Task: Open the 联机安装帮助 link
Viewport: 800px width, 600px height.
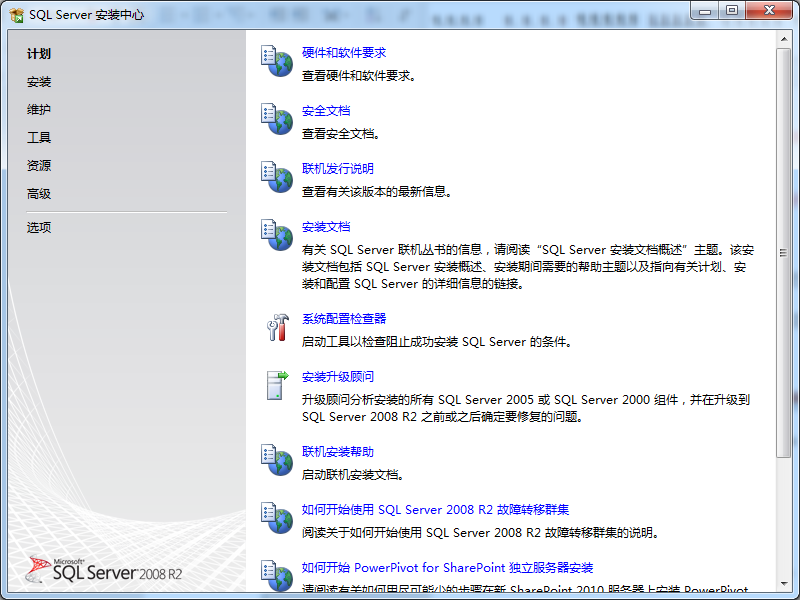Action: 338,452
